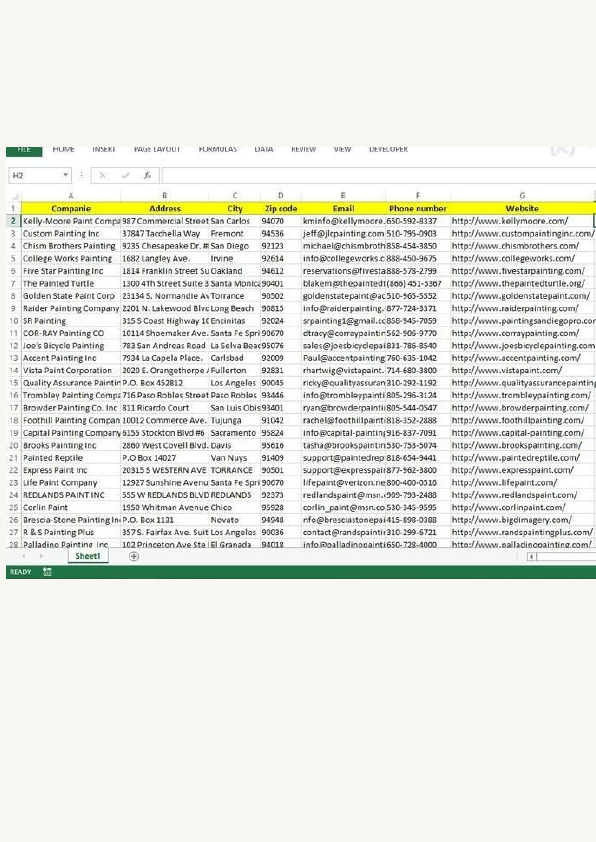Click the srpainting1@gmail email cell
Viewport: 596px width, 842px height.
click(x=343, y=321)
